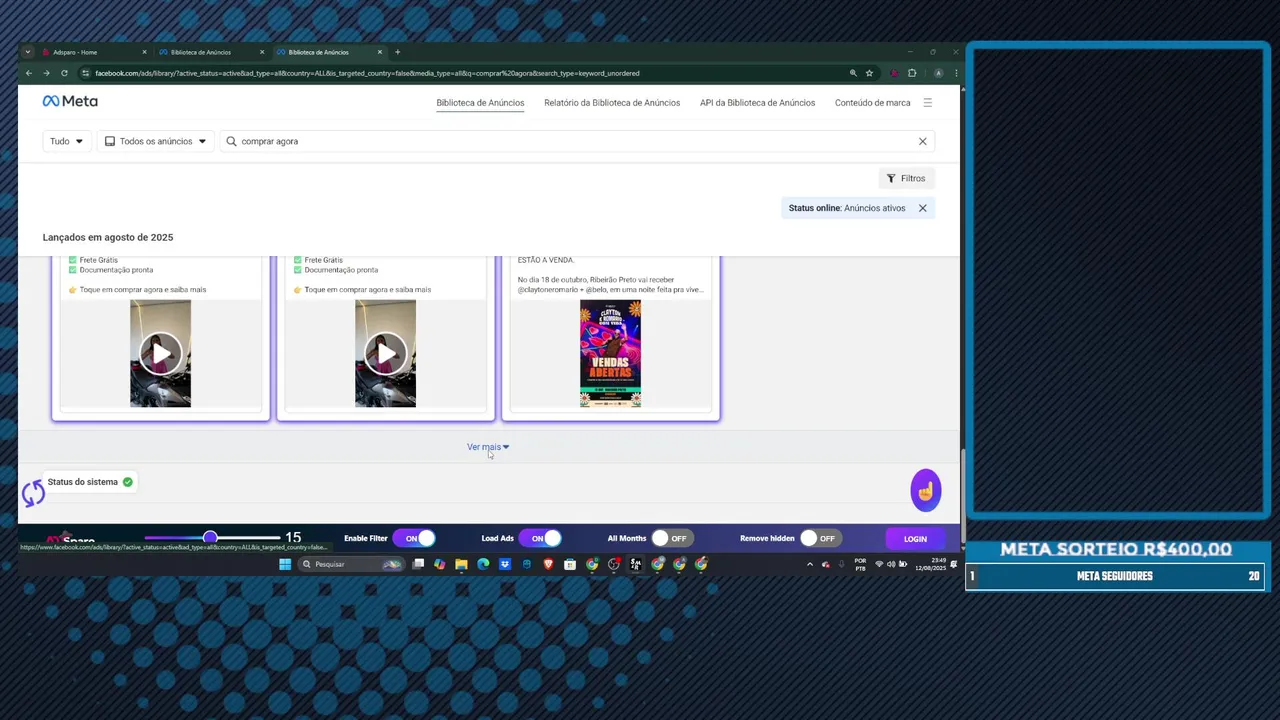
Task: Reload the page with refresh icon
Action: click(64, 73)
